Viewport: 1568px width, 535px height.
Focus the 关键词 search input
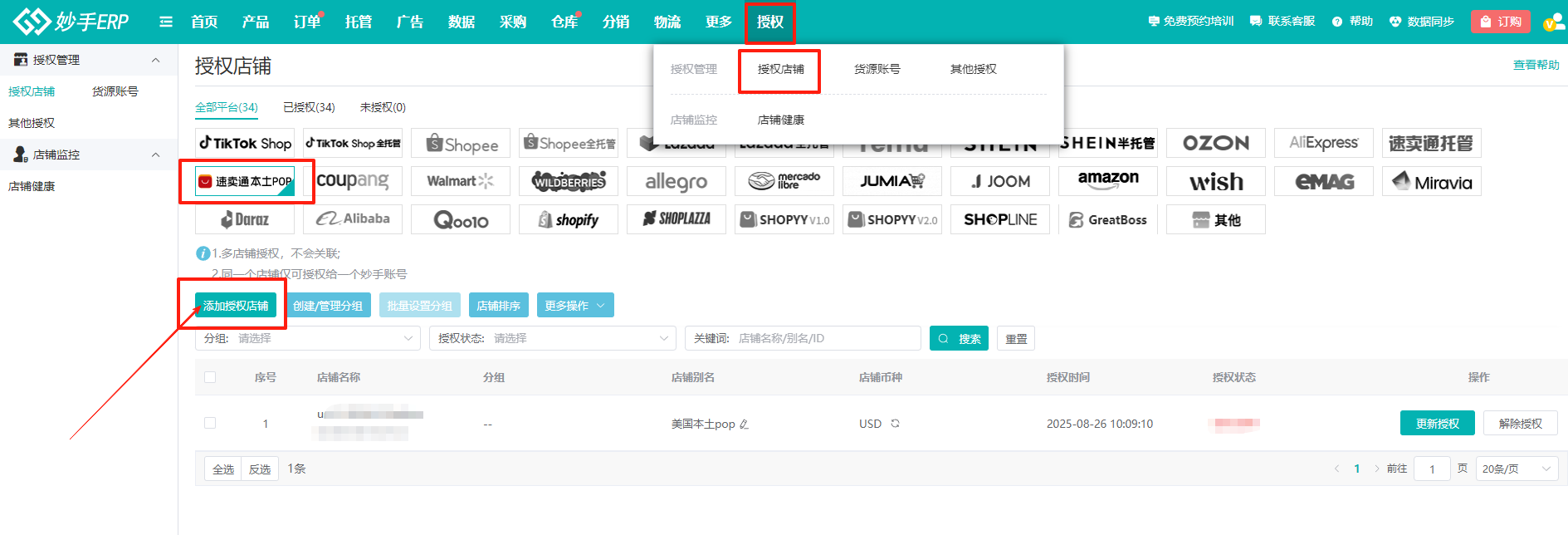(x=803, y=338)
